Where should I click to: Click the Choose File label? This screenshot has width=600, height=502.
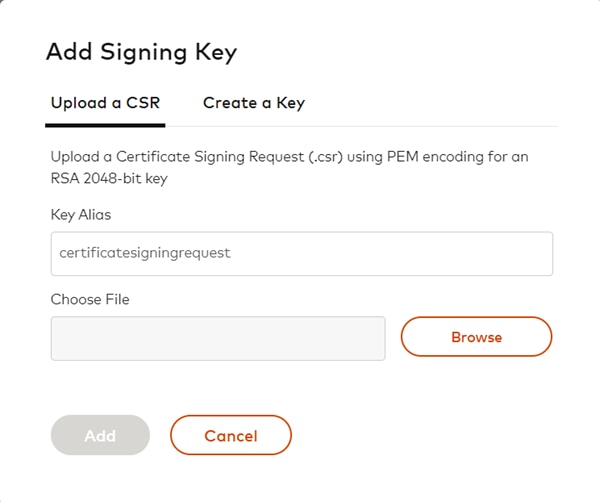click(x=90, y=298)
